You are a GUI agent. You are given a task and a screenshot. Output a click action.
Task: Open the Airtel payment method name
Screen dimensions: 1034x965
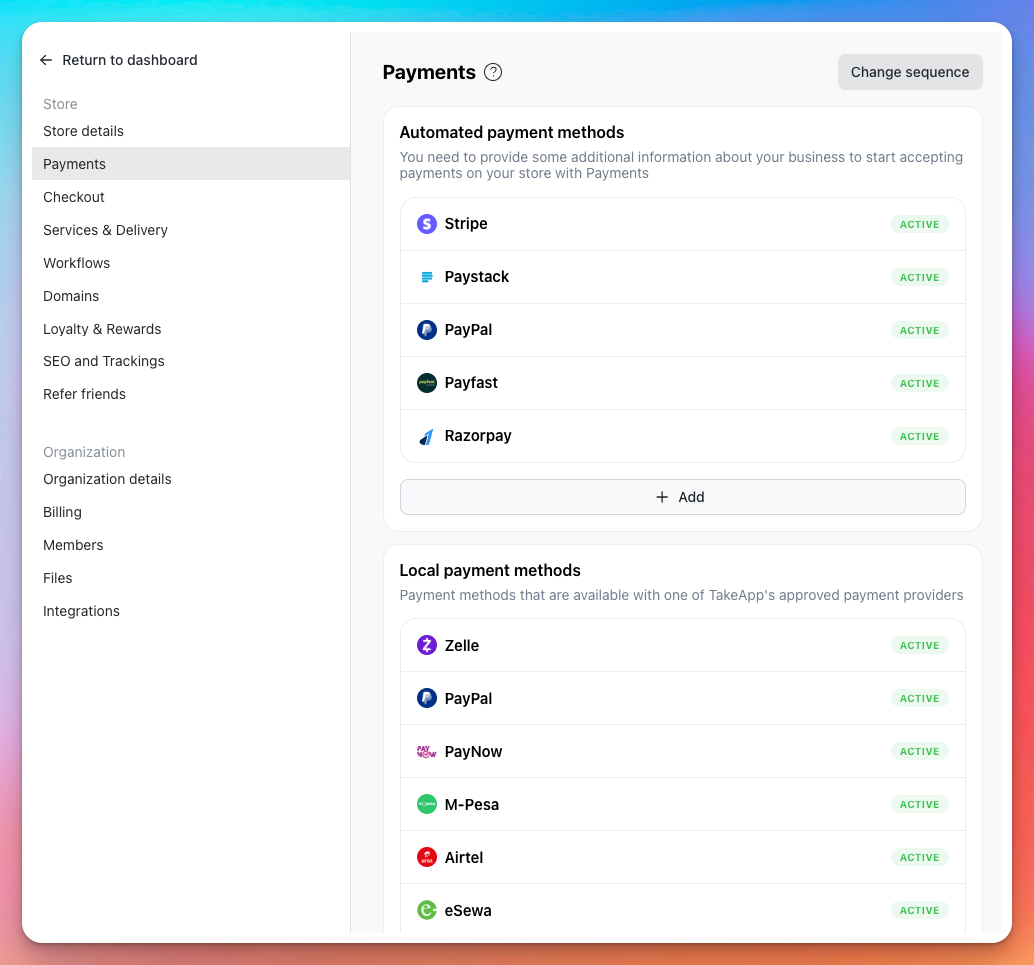tap(464, 857)
